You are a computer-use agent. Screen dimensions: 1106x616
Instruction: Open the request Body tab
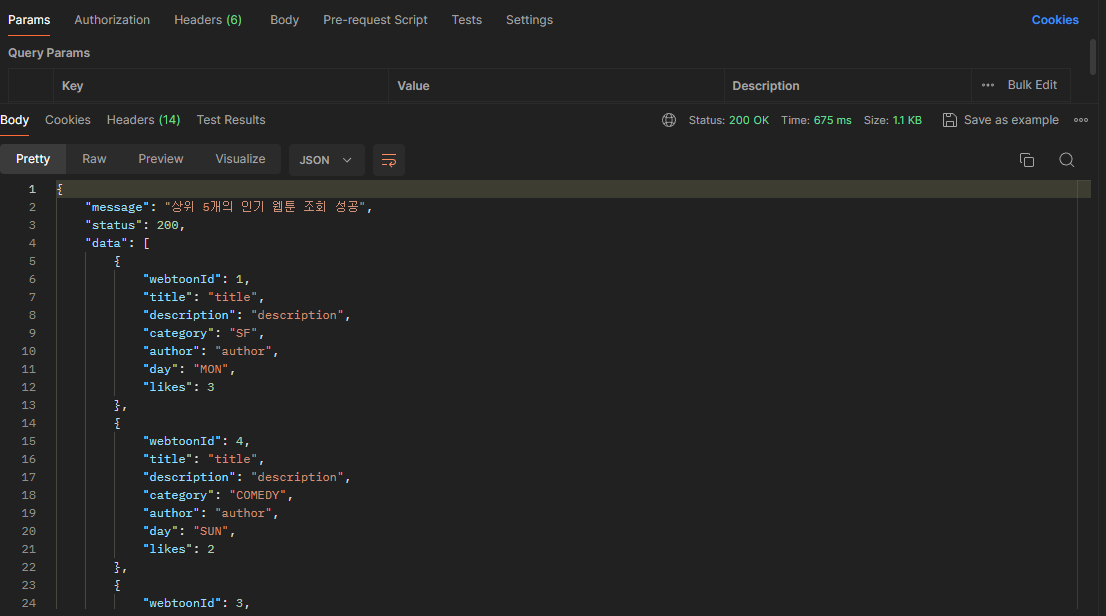(284, 20)
